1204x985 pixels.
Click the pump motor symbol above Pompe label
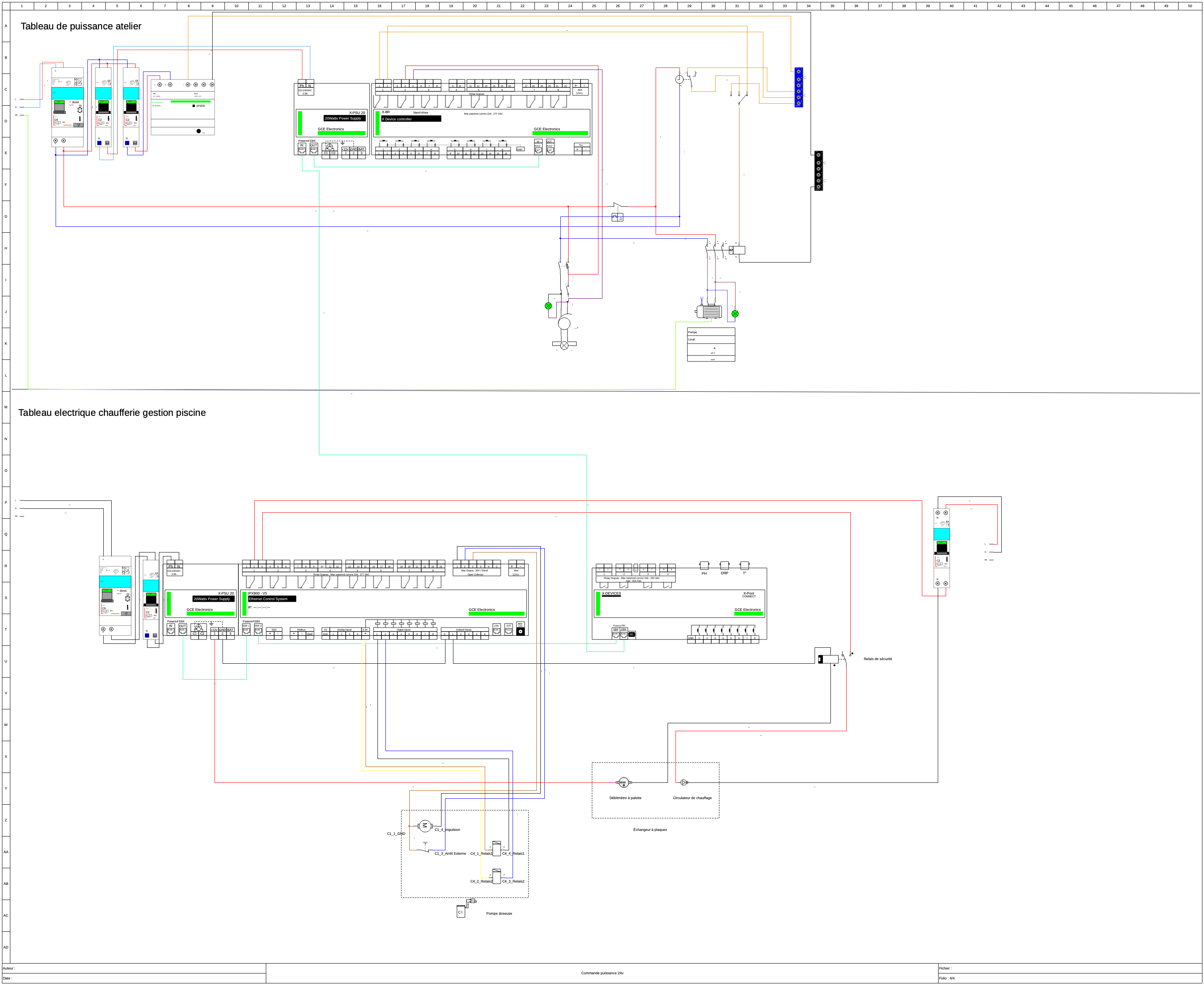[710, 311]
